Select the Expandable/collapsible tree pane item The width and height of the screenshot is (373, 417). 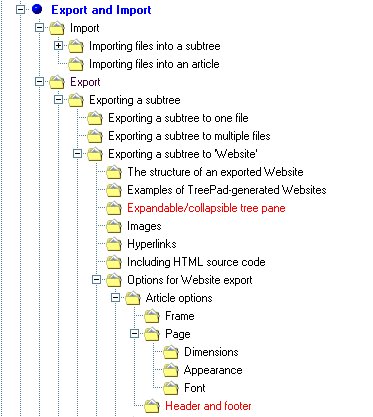[x=206, y=208]
